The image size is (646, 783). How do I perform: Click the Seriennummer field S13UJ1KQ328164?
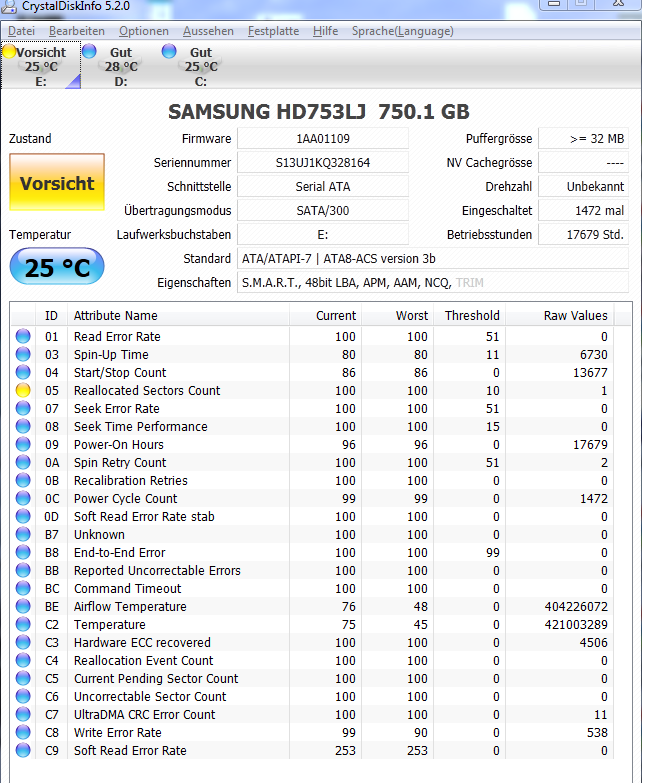coord(323,162)
